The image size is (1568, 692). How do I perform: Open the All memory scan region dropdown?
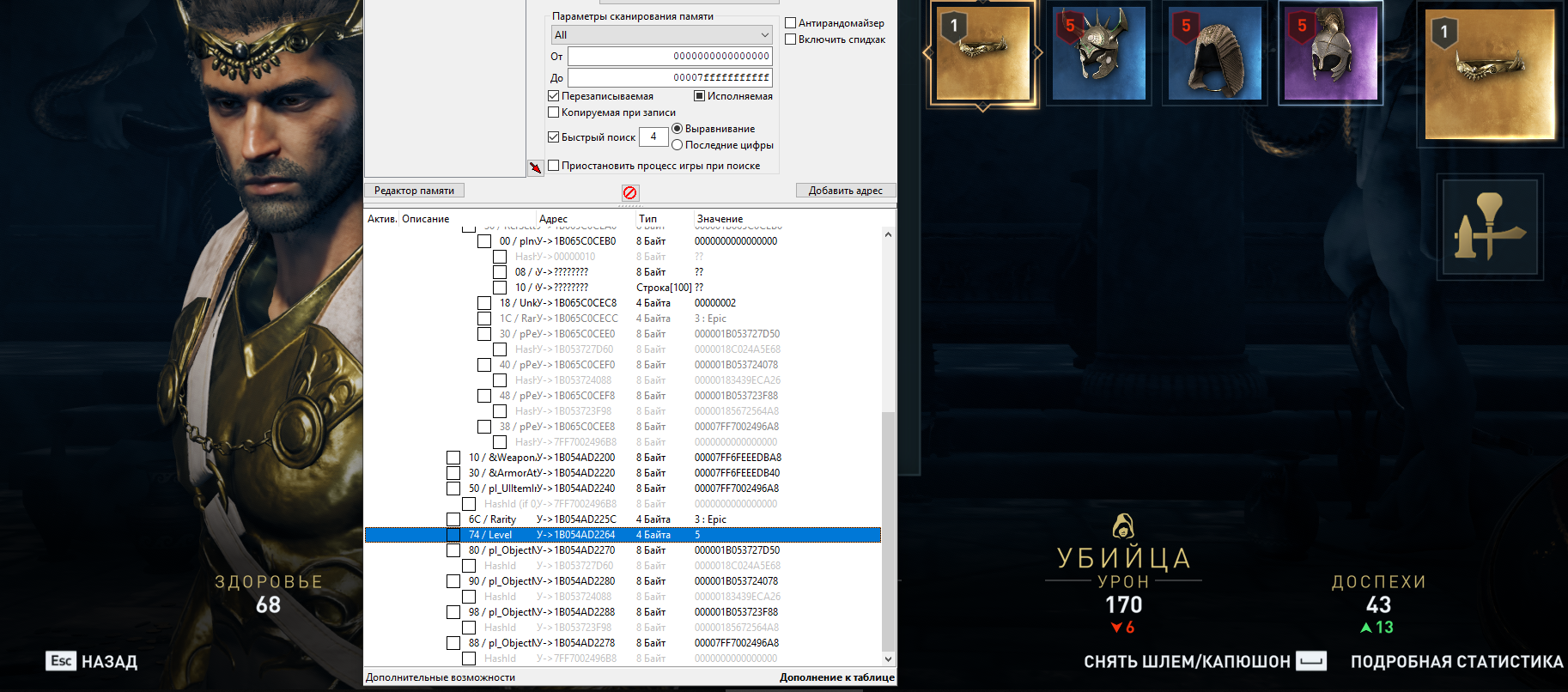click(661, 35)
